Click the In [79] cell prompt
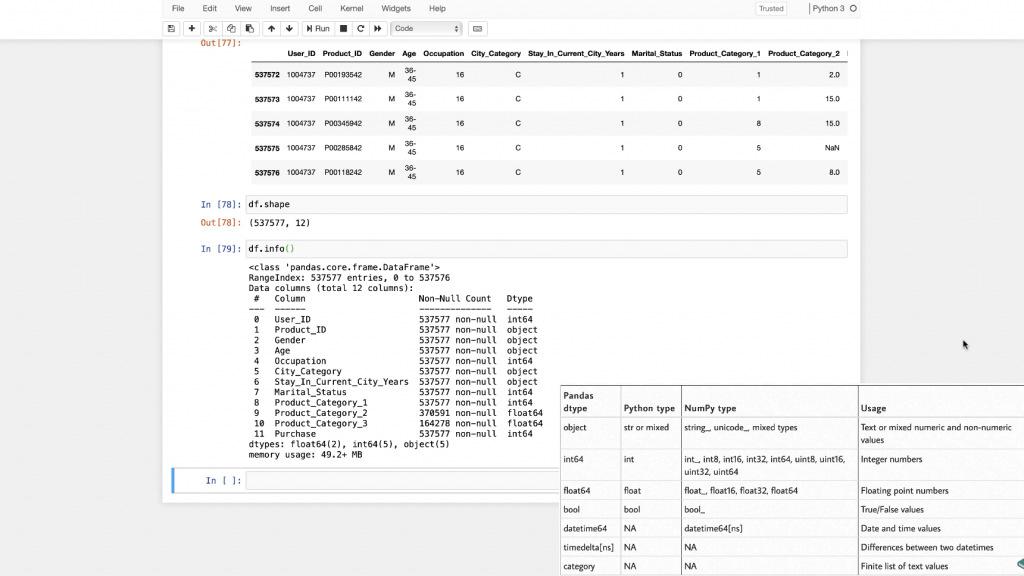Viewport: 1024px width, 576px height. [221, 249]
